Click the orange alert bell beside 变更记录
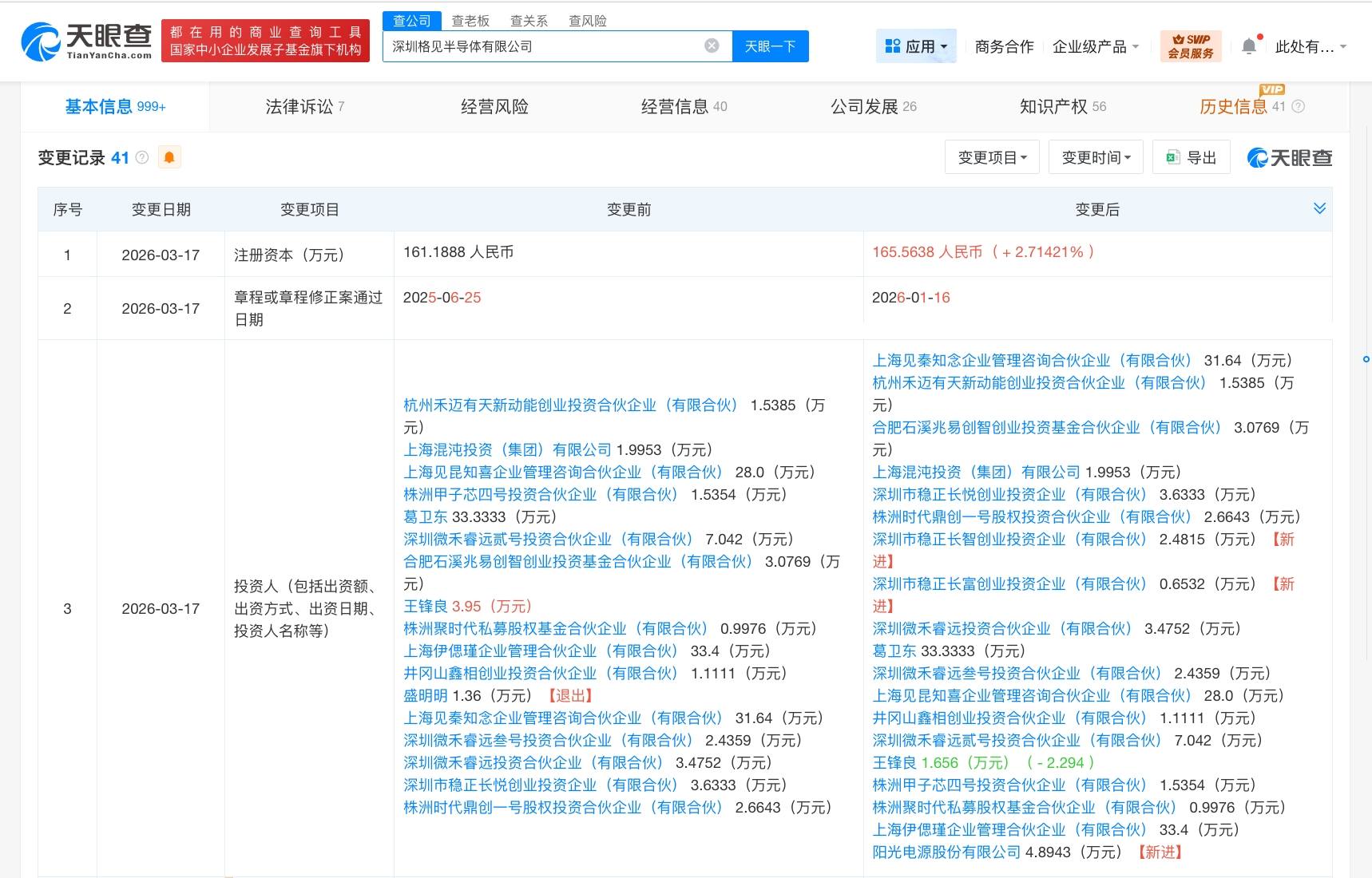 coord(169,157)
